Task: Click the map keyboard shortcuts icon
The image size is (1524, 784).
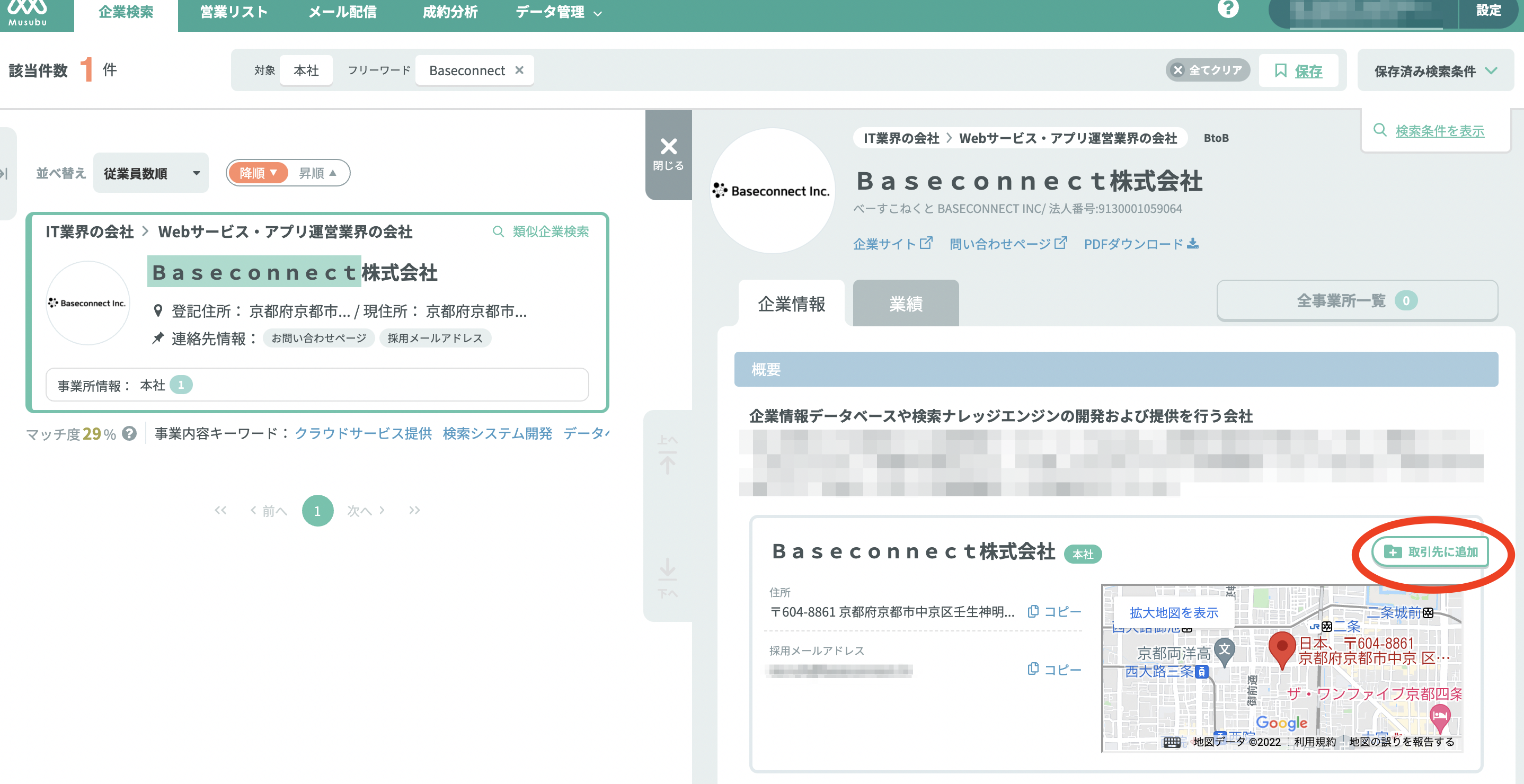Action: click(x=1172, y=742)
